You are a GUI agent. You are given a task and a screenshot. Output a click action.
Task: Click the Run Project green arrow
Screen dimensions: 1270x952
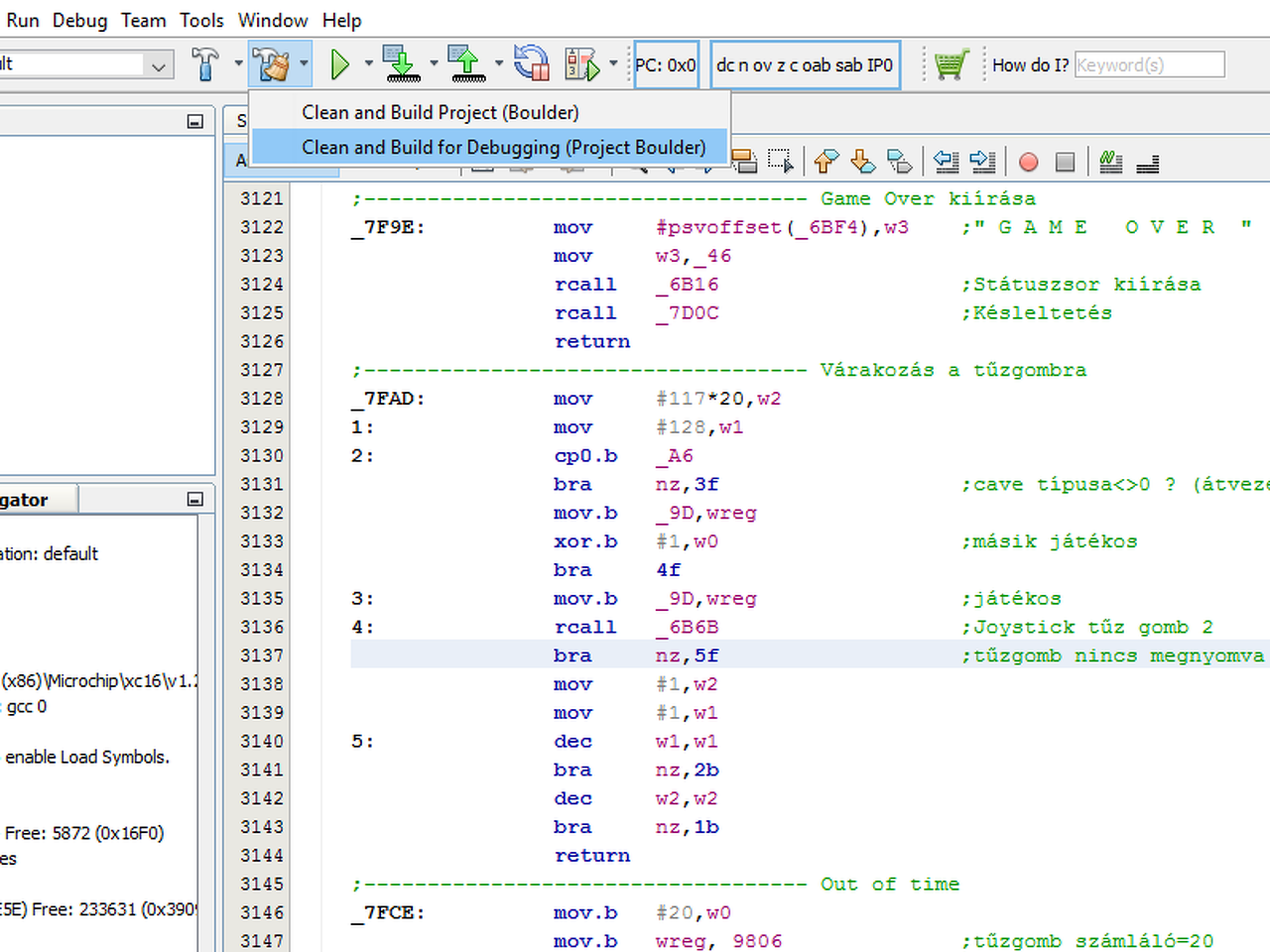340,64
